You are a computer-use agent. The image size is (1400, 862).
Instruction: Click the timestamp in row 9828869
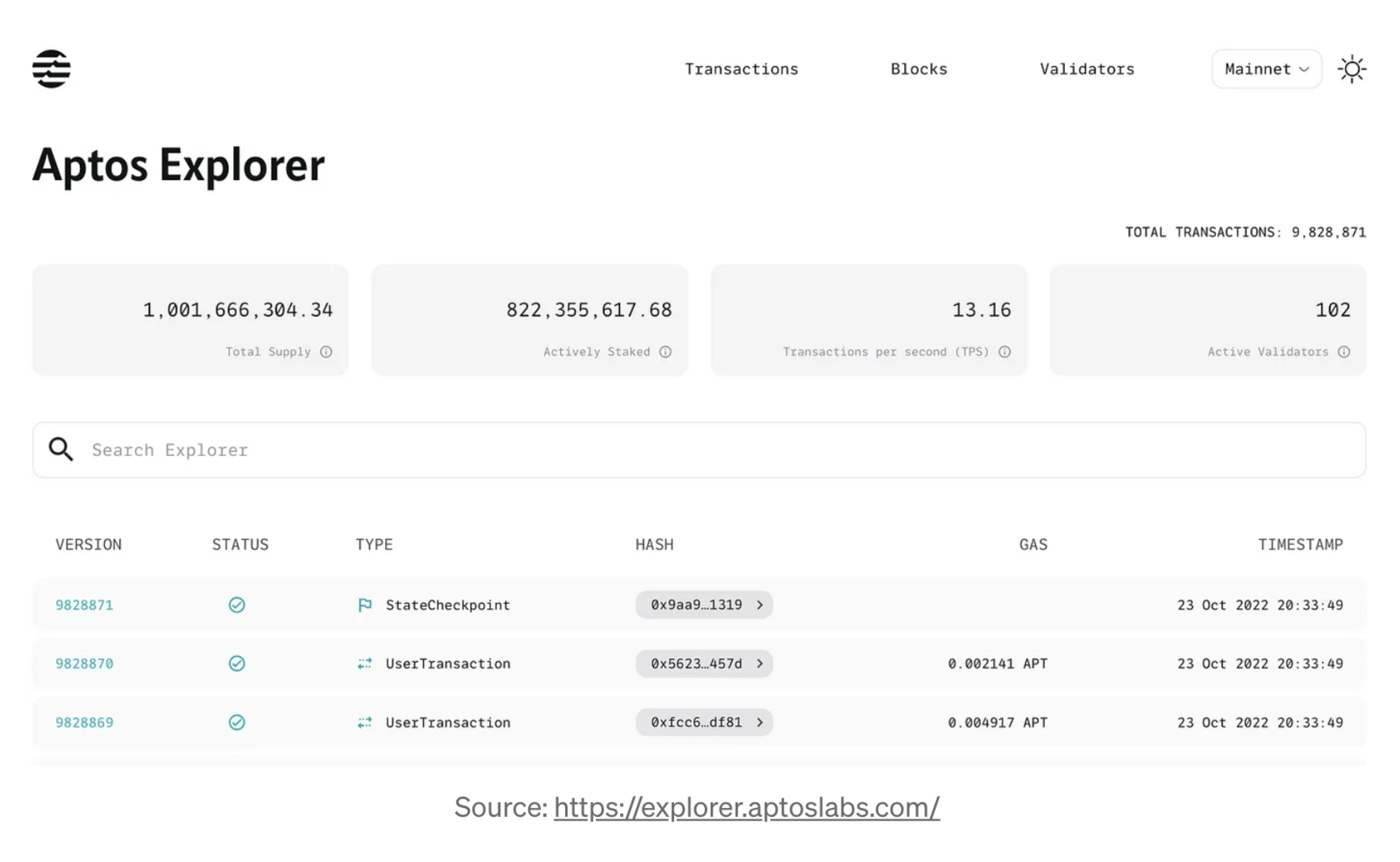(1260, 723)
